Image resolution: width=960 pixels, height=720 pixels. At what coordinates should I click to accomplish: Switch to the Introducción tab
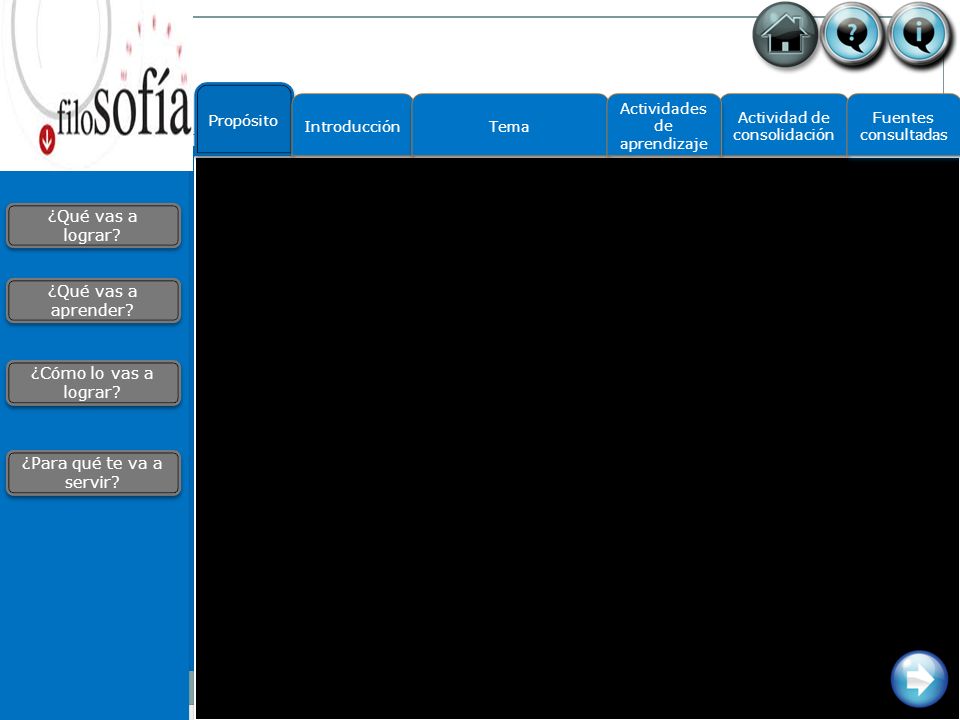[x=352, y=126]
